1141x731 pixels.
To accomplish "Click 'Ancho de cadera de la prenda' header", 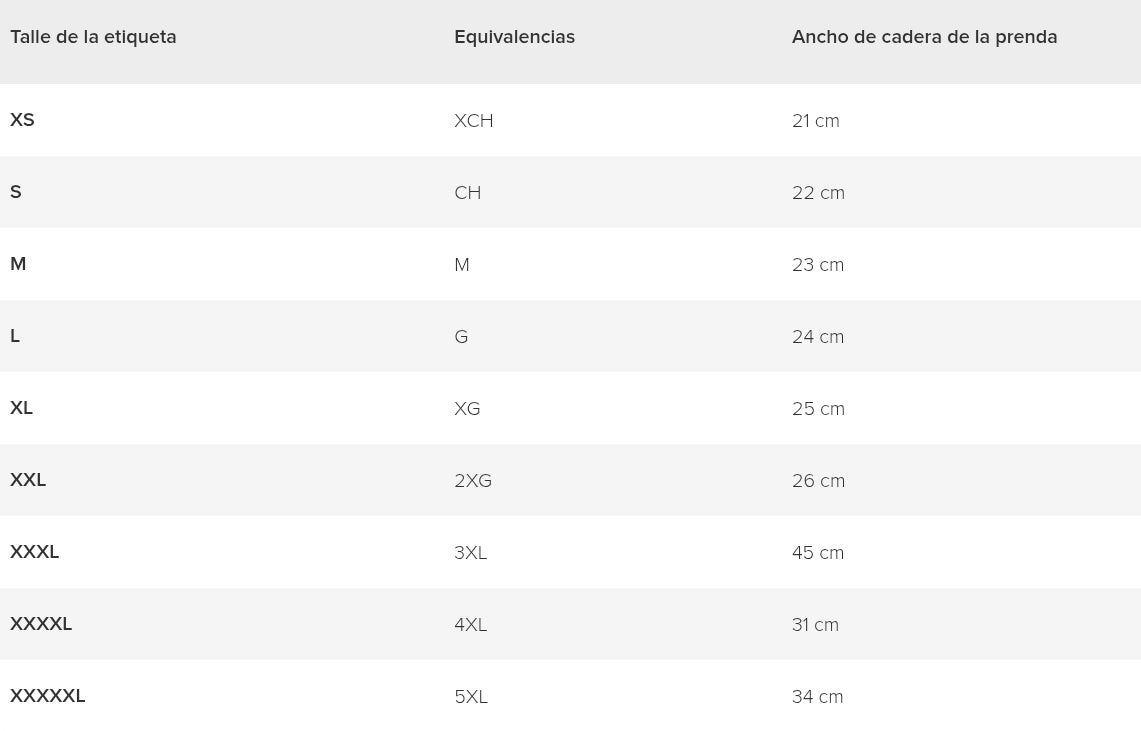I will tap(924, 37).
